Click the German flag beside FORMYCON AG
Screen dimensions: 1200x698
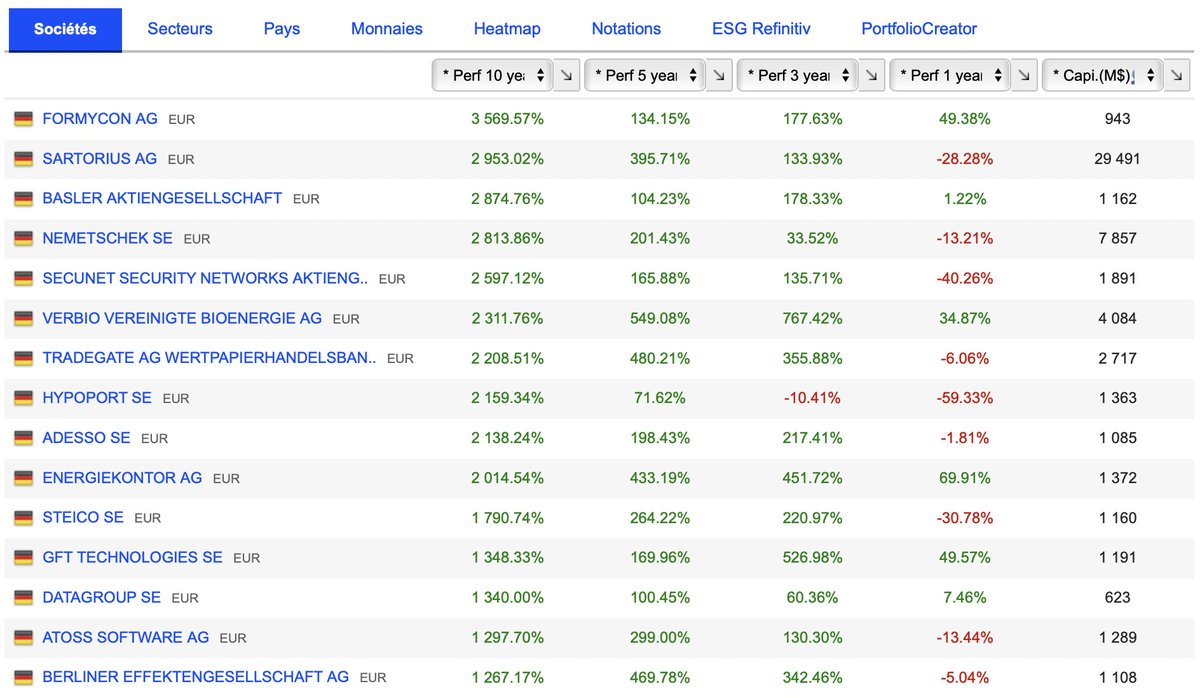click(x=23, y=119)
